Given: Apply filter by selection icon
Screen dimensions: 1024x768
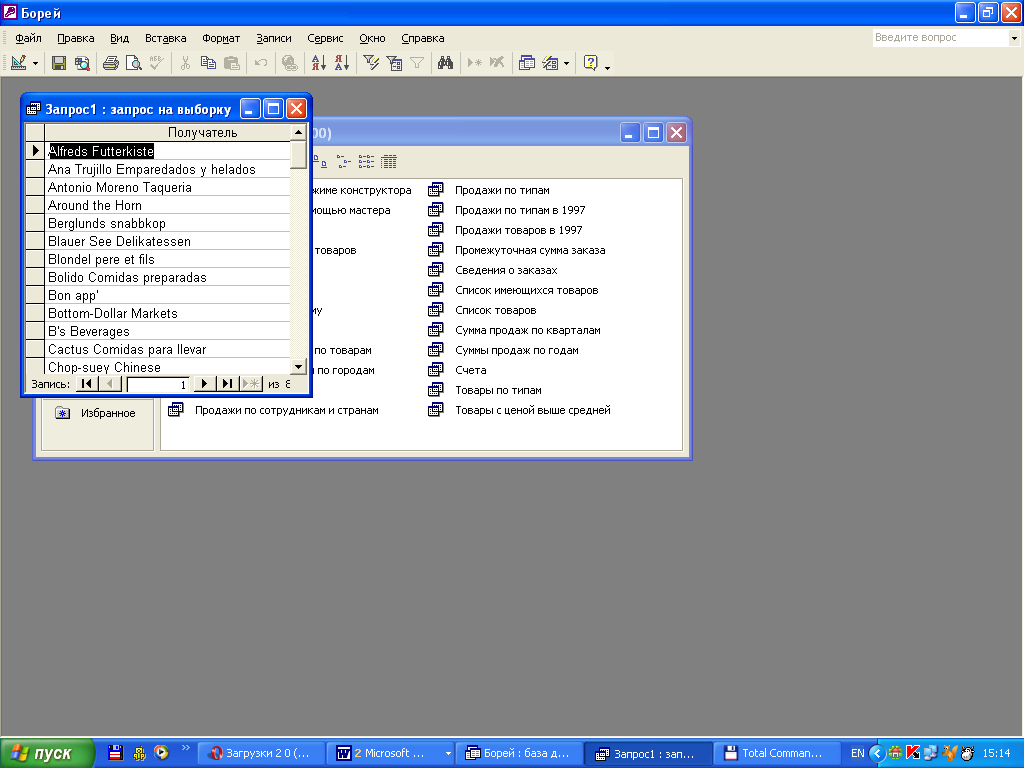Looking at the screenshot, I should click(x=371, y=63).
